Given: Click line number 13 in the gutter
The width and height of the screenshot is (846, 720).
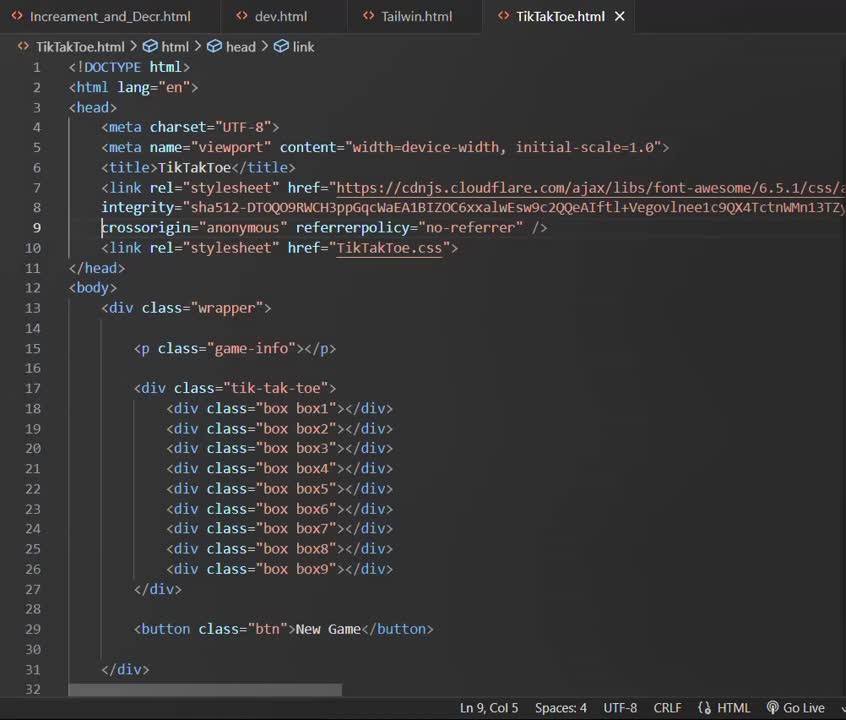Looking at the screenshot, I should [x=34, y=308].
